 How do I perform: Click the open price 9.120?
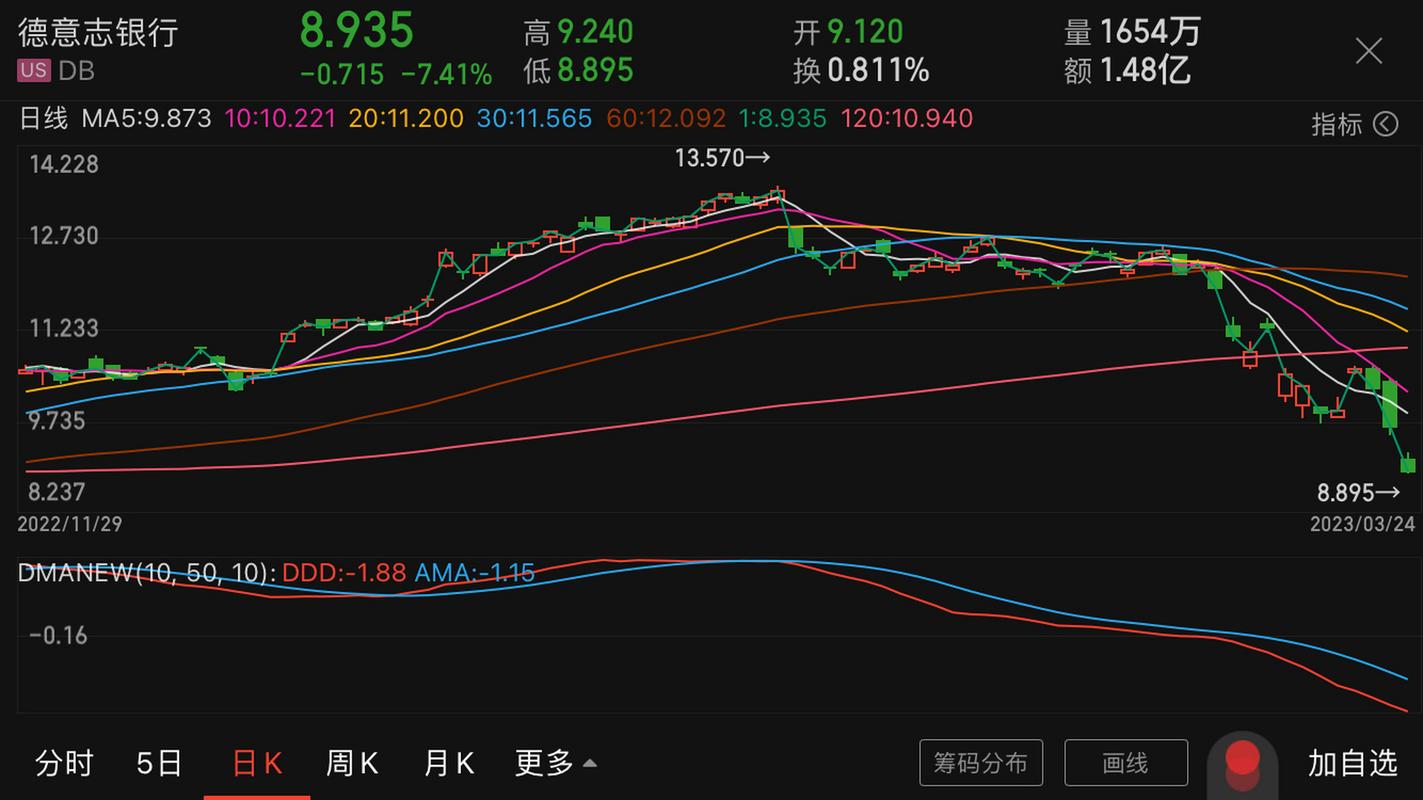[x=865, y=32]
